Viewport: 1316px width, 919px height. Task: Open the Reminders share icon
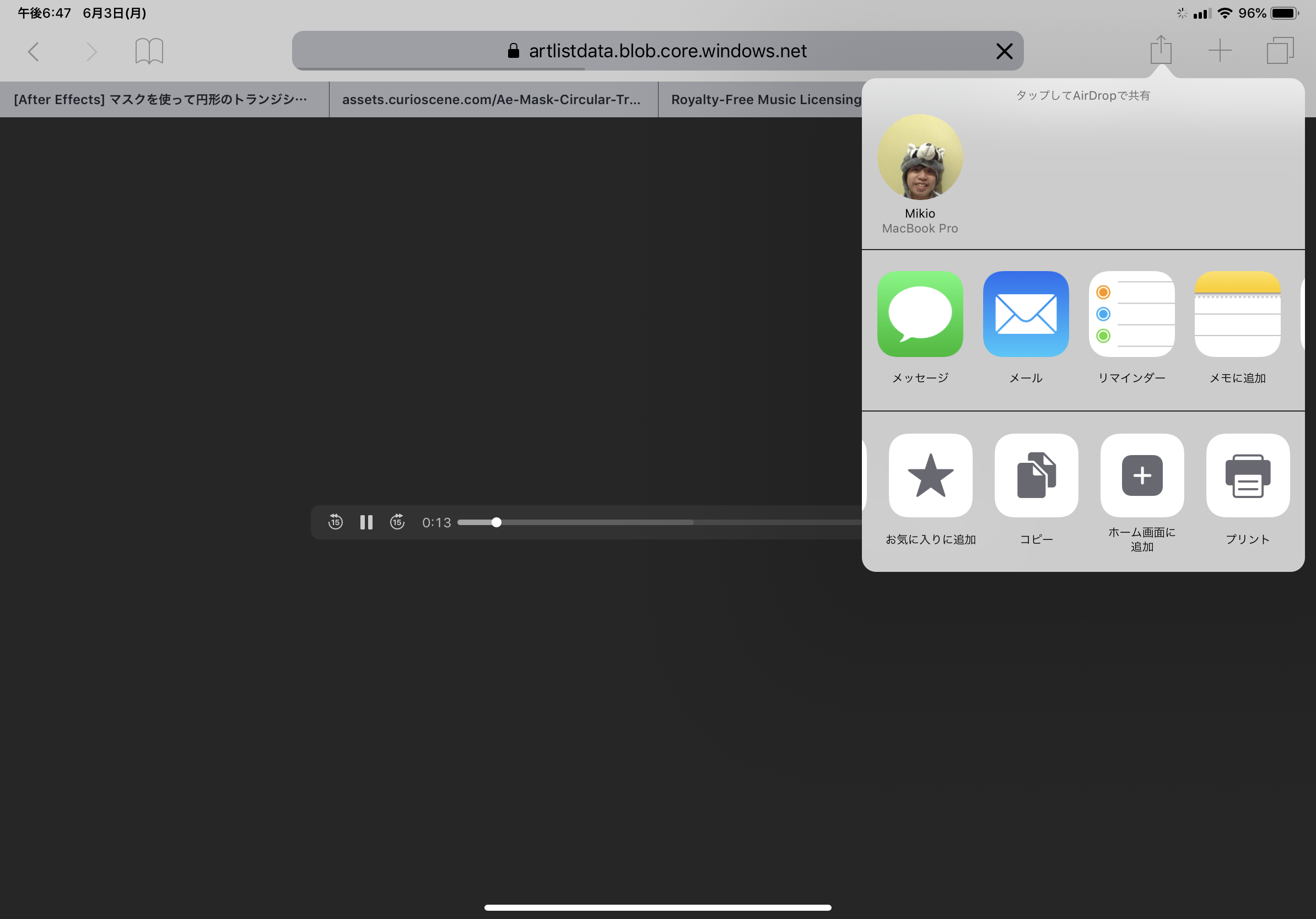(1131, 314)
